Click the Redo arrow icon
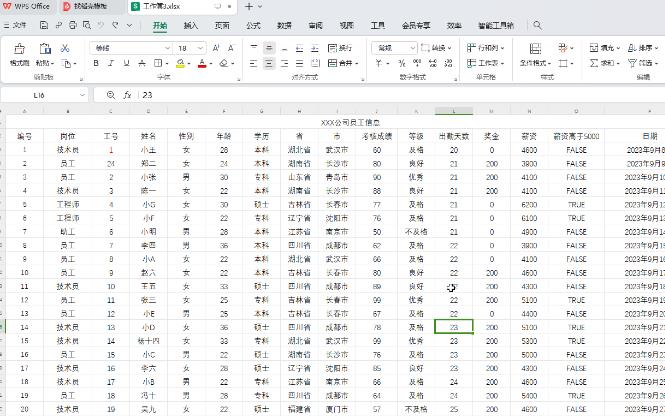This screenshot has width=665, height=416. point(115,25)
